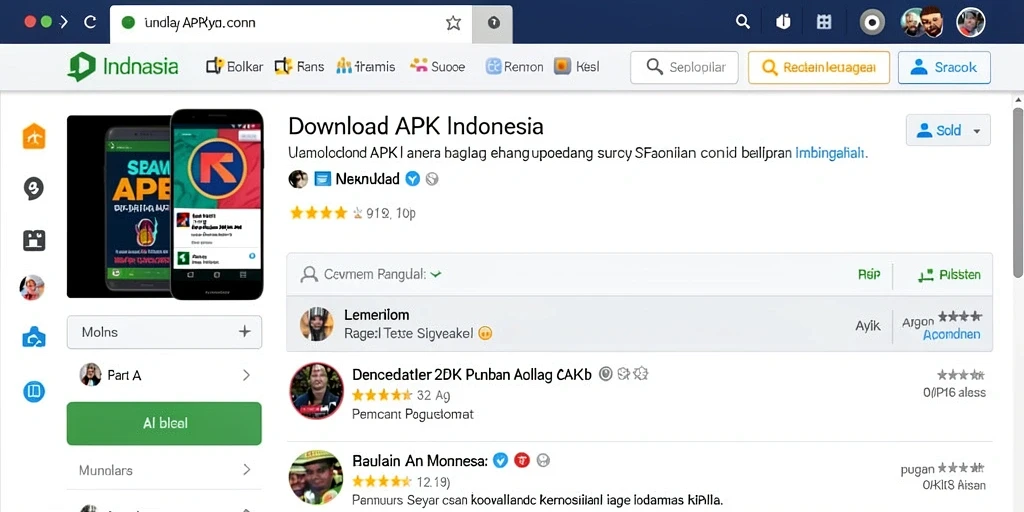The width and height of the screenshot is (1024, 512).
Task: Click the circular record icon in browser bar
Action: (x=872, y=22)
